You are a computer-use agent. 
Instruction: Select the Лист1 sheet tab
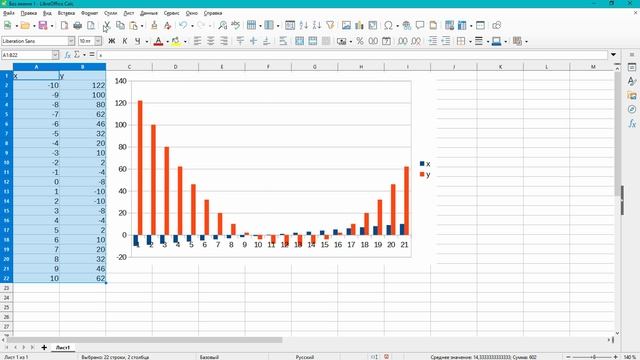[x=62, y=347]
